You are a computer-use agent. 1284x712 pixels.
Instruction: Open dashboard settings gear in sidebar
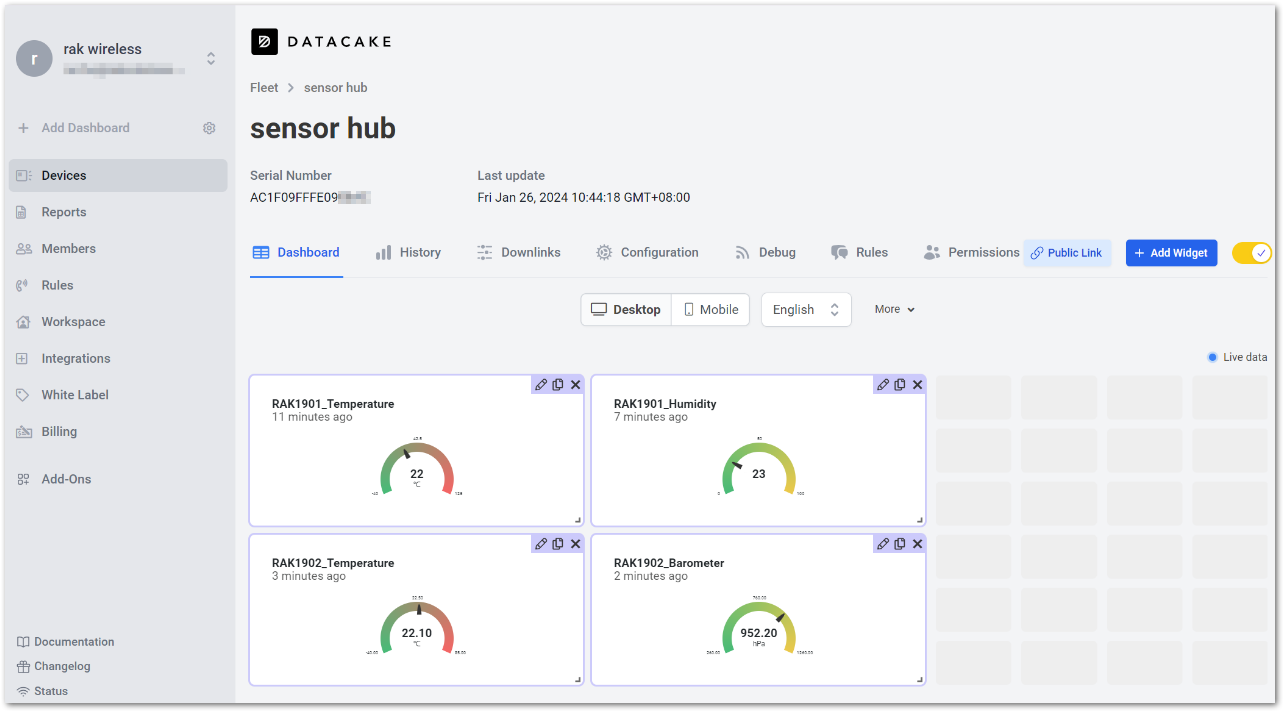tap(209, 128)
